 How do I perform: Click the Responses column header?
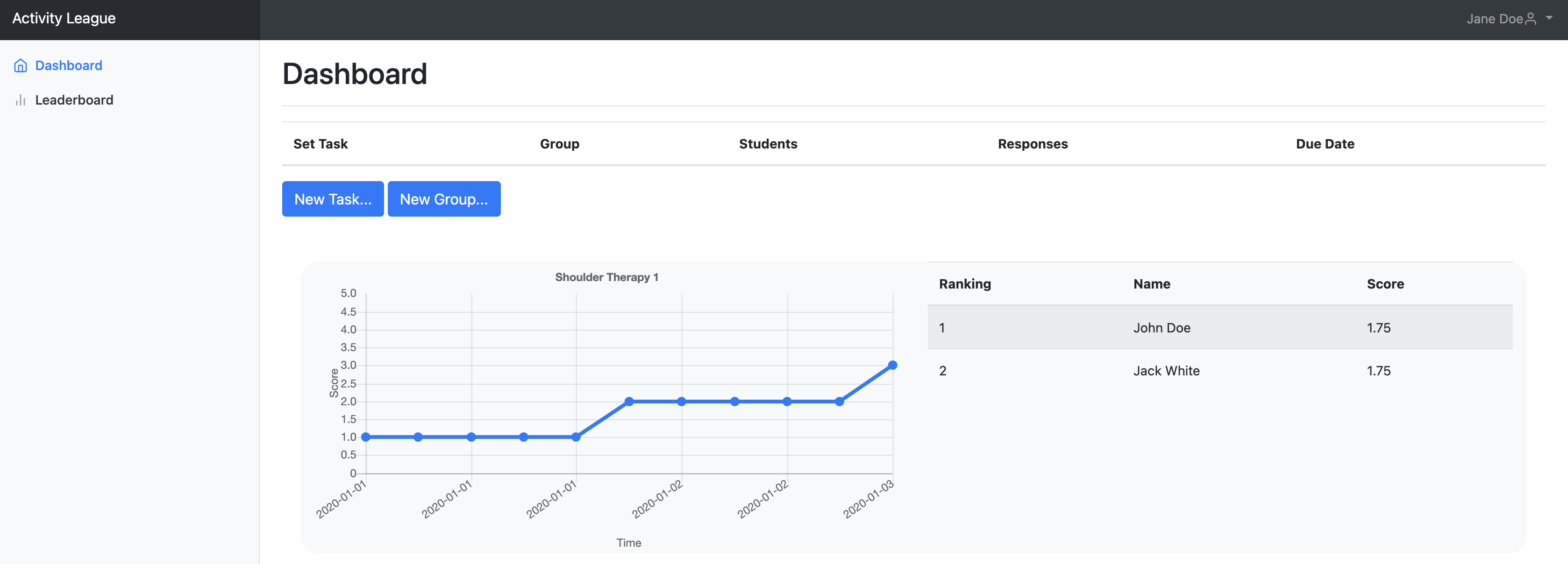[x=1033, y=144]
